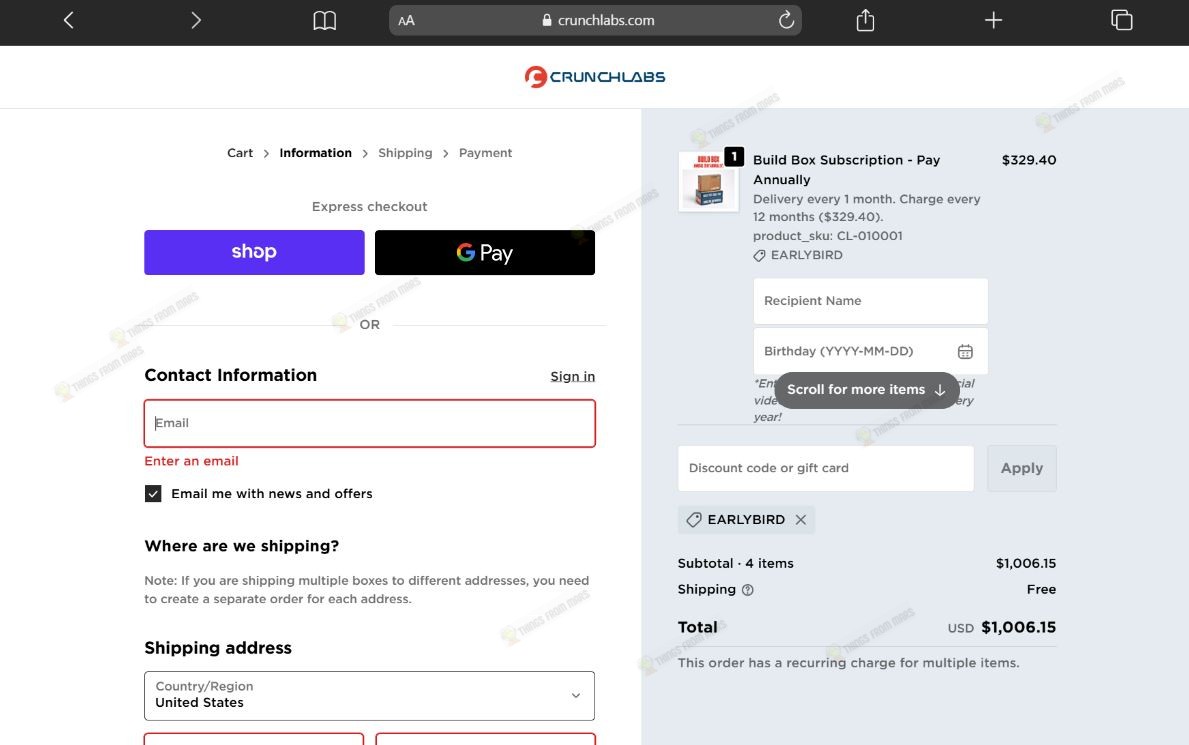This screenshot has height=745, width=1189.
Task: Click the crunchlabs.com address bar
Action: coord(595,20)
